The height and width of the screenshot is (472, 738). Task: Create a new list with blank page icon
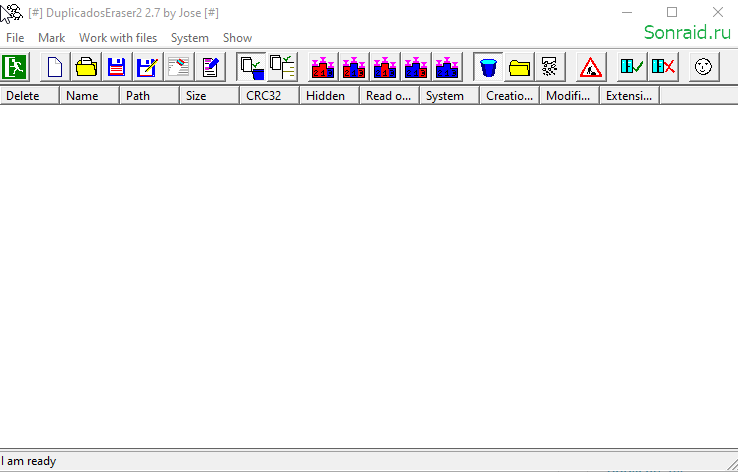pyautogui.click(x=55, y=67)
